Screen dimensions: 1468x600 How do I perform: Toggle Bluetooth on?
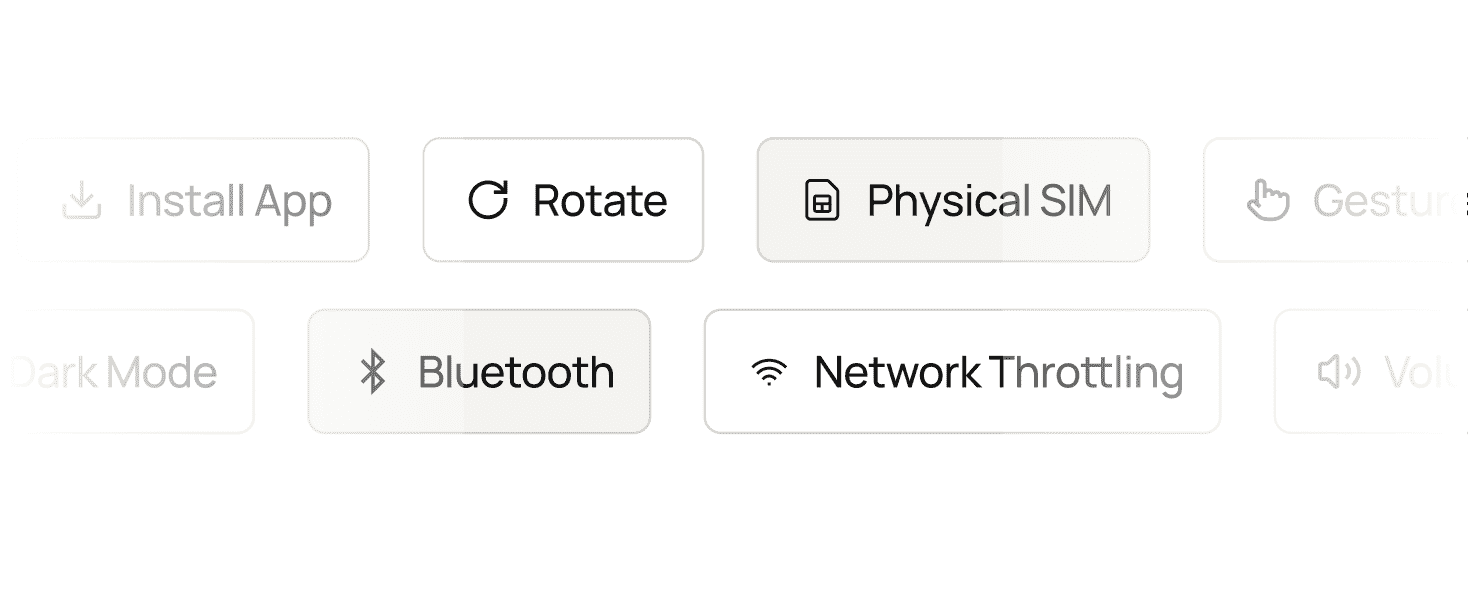480,371
